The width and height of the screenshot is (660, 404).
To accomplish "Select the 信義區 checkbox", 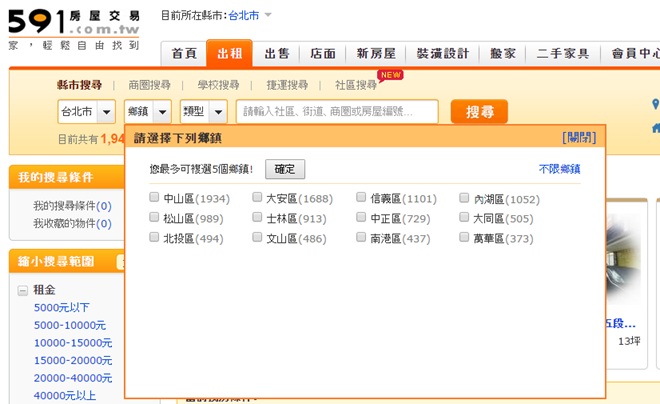I will click(x=361, y=198).
